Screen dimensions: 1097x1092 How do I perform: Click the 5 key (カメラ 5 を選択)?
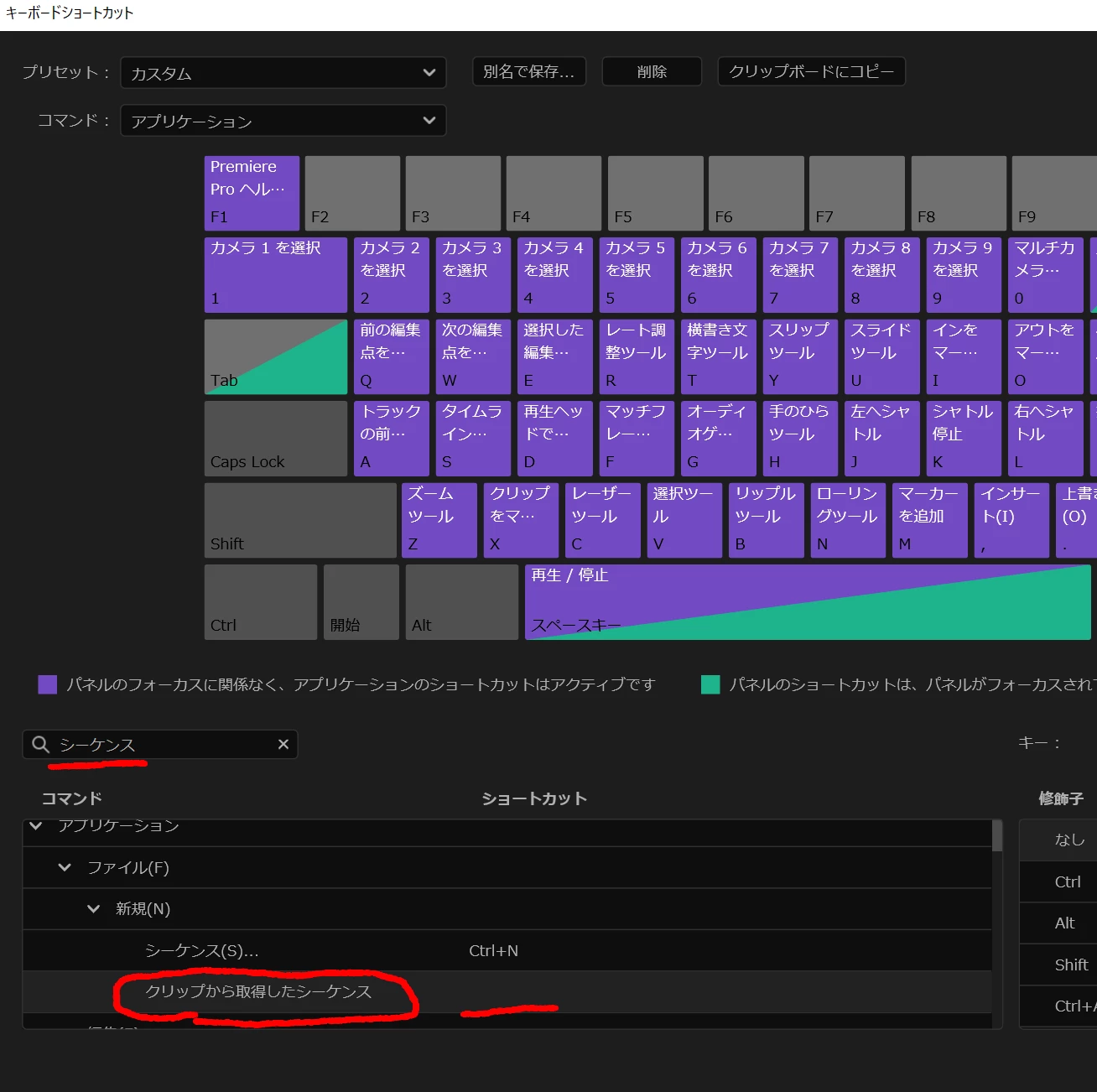(x=637, y=274)
